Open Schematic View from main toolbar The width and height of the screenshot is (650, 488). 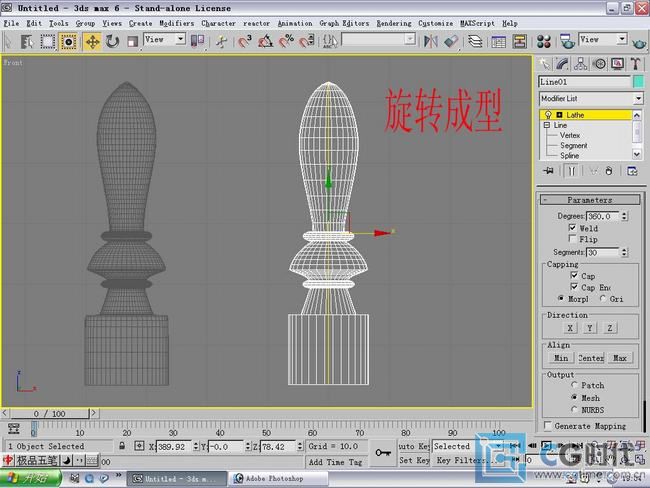(x=519, y=41)
